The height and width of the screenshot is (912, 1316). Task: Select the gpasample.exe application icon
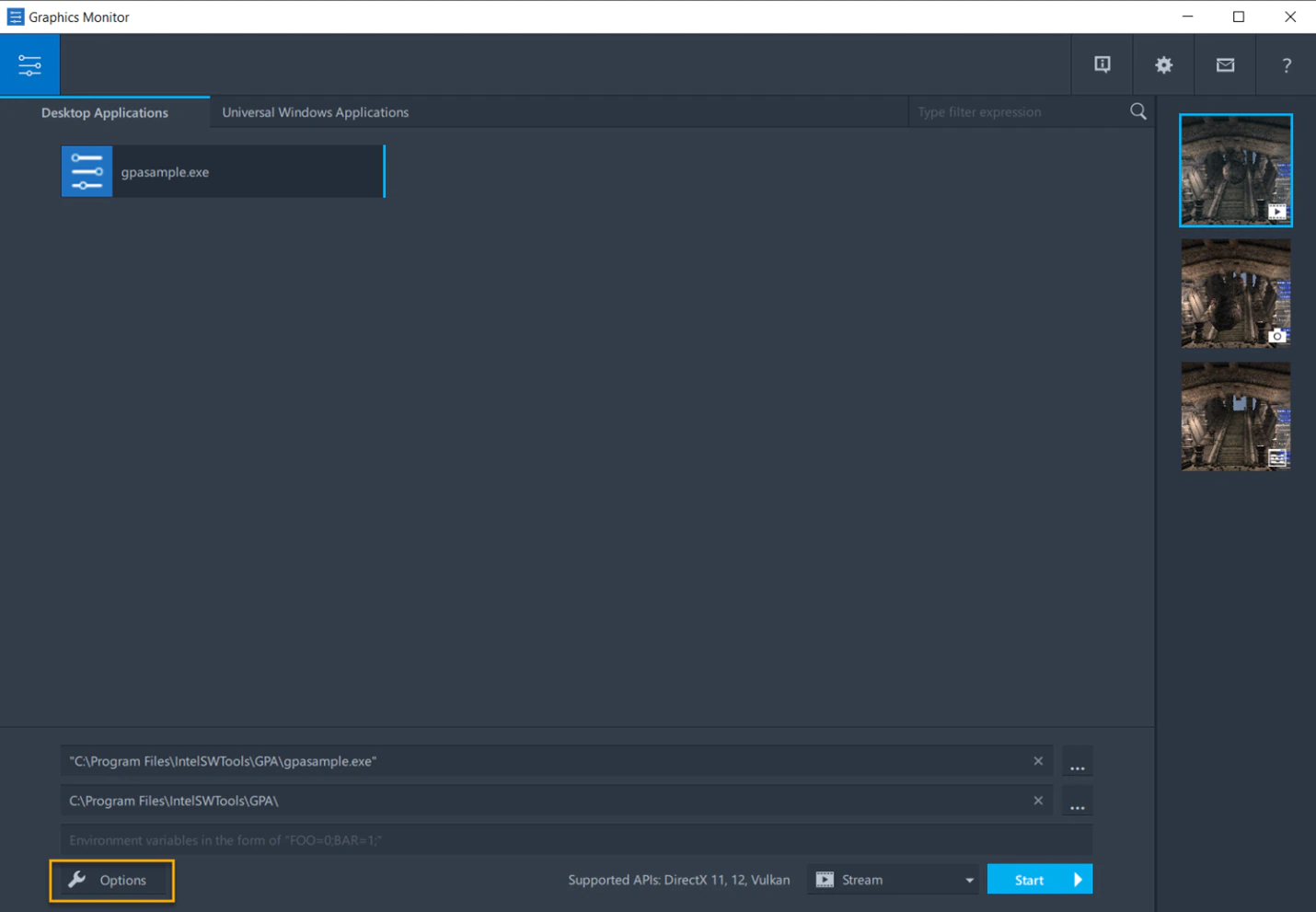[x=87, y=171]
